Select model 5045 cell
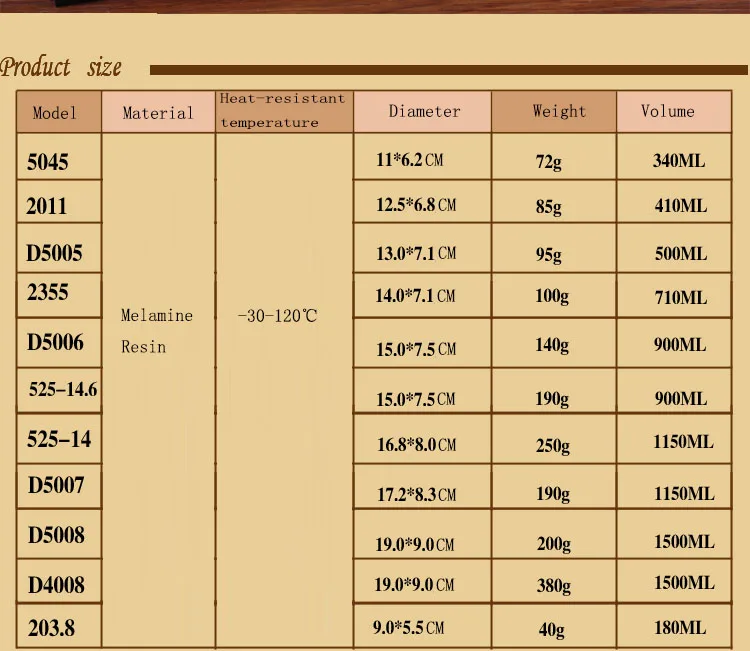This screenshot has height=651, width=750. pyautogui.click(x=59, y=157)
